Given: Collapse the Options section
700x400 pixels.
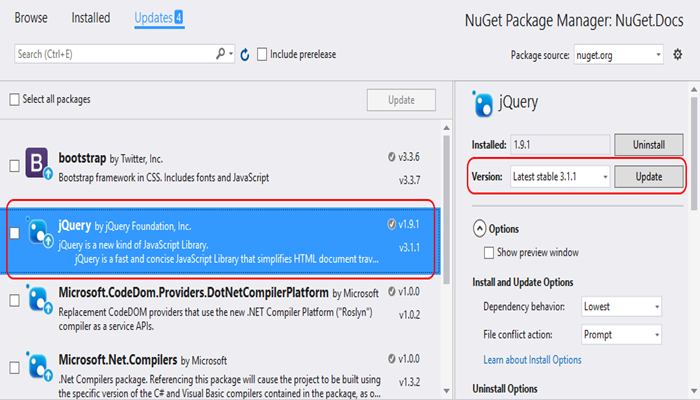Looking at the screenshot, I should (481, 228).
